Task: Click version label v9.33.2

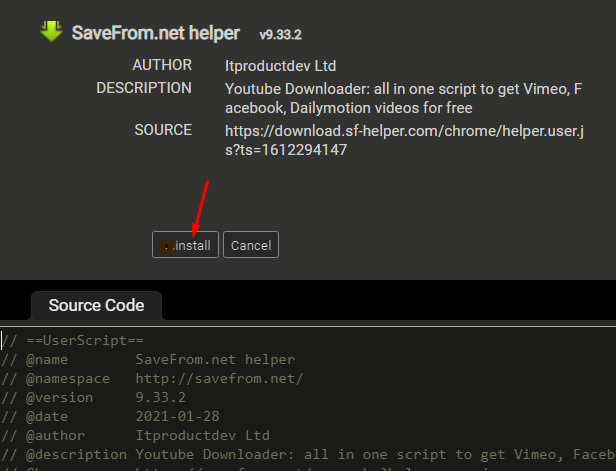Action: pyautogui.click(x=280, y=35)
